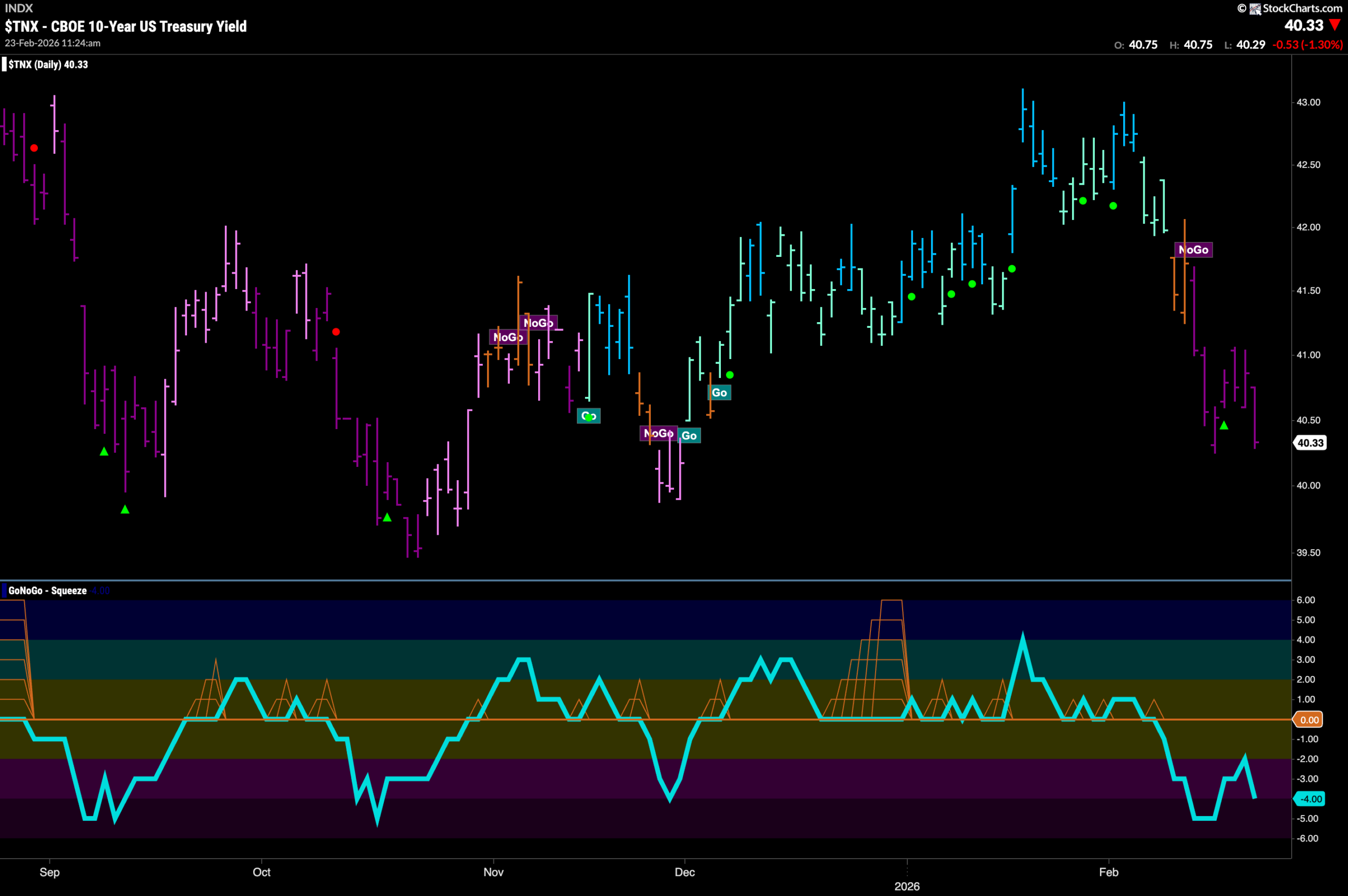Click the Go flag at mid-December
The width and height of the screenshot is (1348, 896).
pyautogui.click(x=719, y=393)
